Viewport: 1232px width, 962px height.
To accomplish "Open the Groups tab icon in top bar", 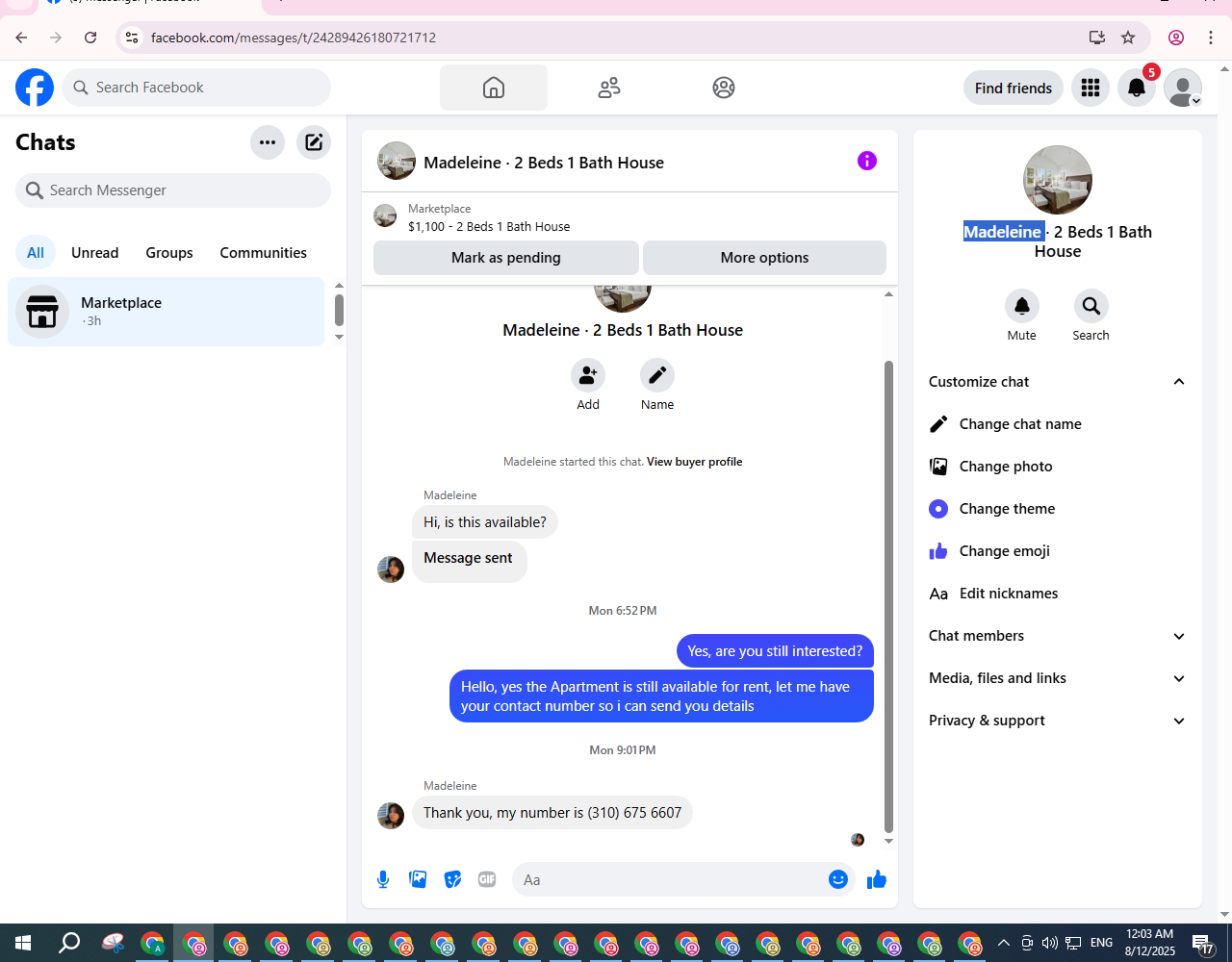I will [724, 88].
